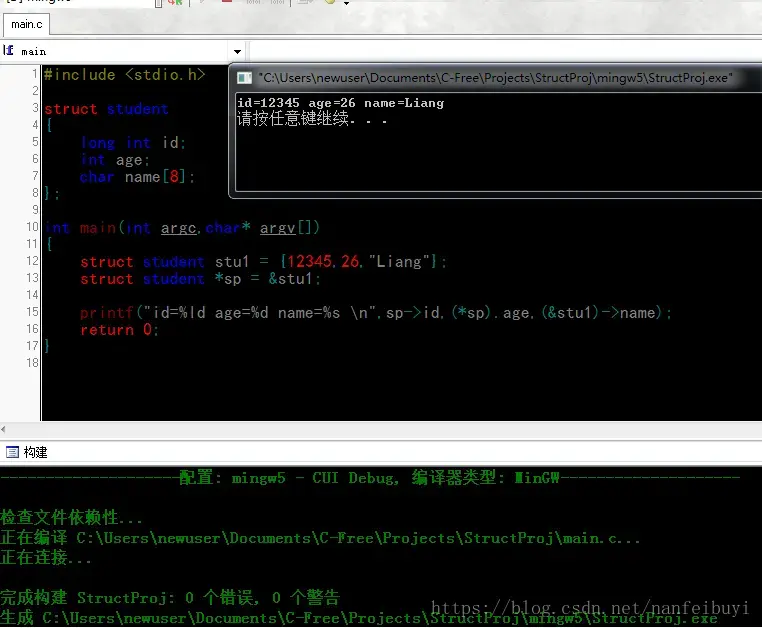Screen dimensions: 762x628
Task: Click the "return 0;" statement
Action: [x=120, y=330]
